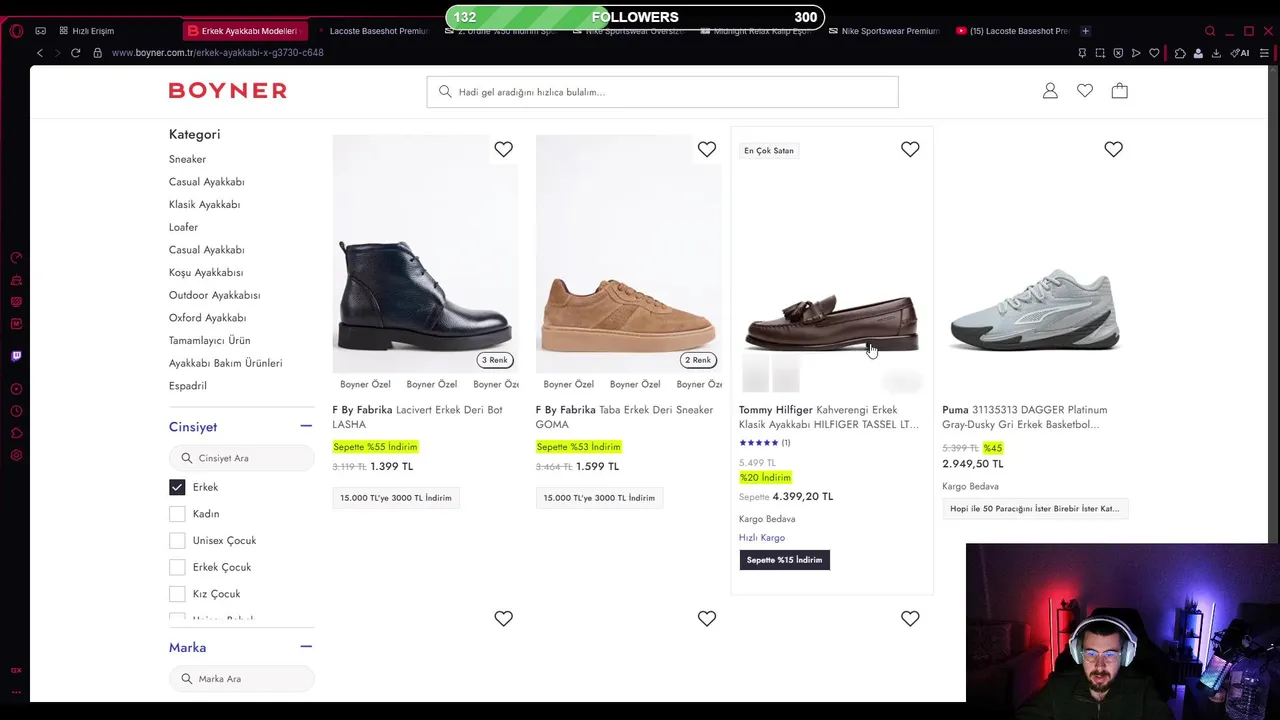Switch to Midnight Relax Kalıp tab
The width and height of the screenshot is (1280, 720).
757,31
